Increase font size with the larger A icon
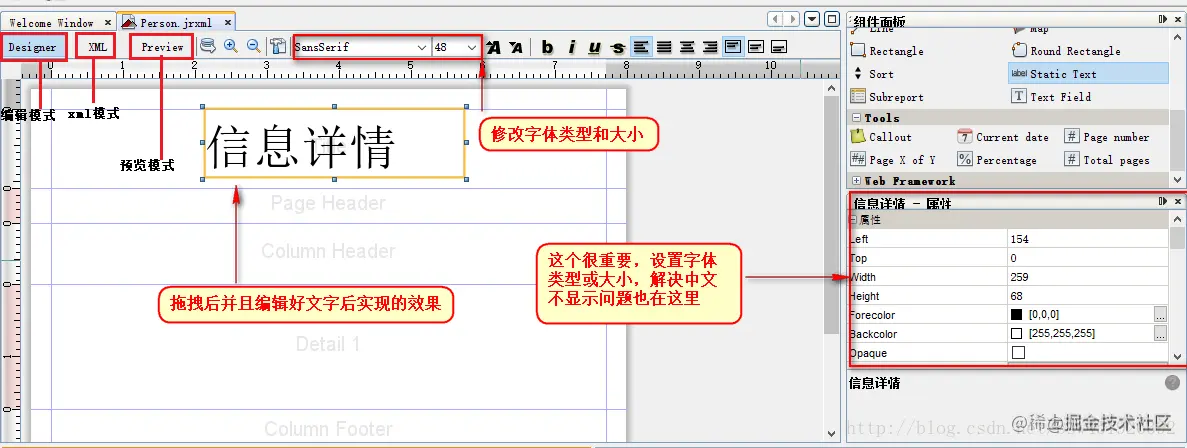Viewport: 1187px width, 448px height. (x=493, y=48)
